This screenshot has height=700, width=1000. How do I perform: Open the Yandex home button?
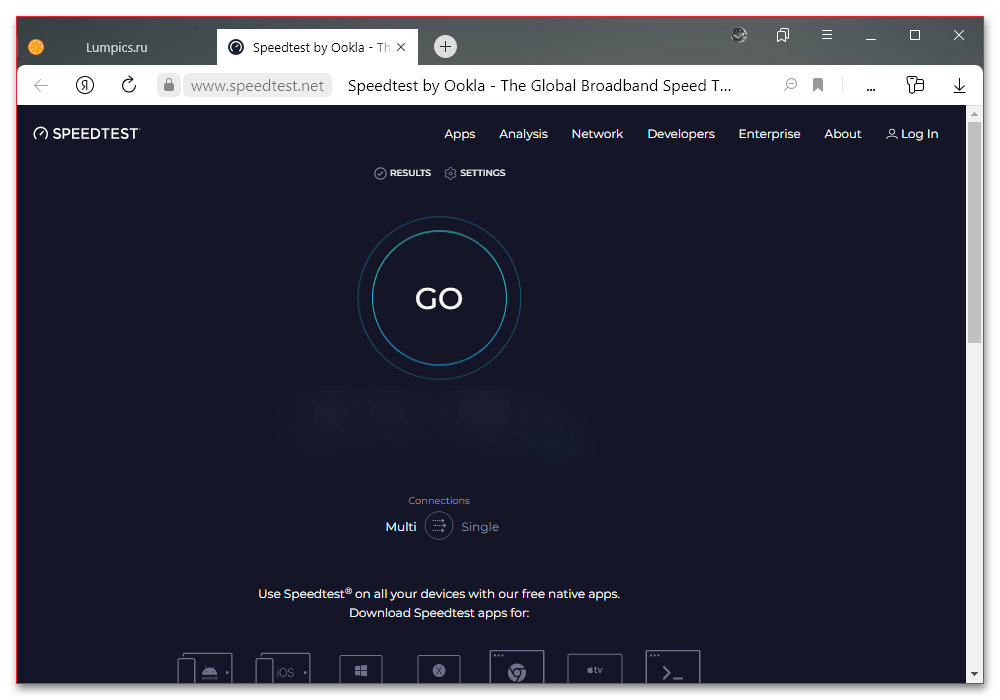pos(85,85)
